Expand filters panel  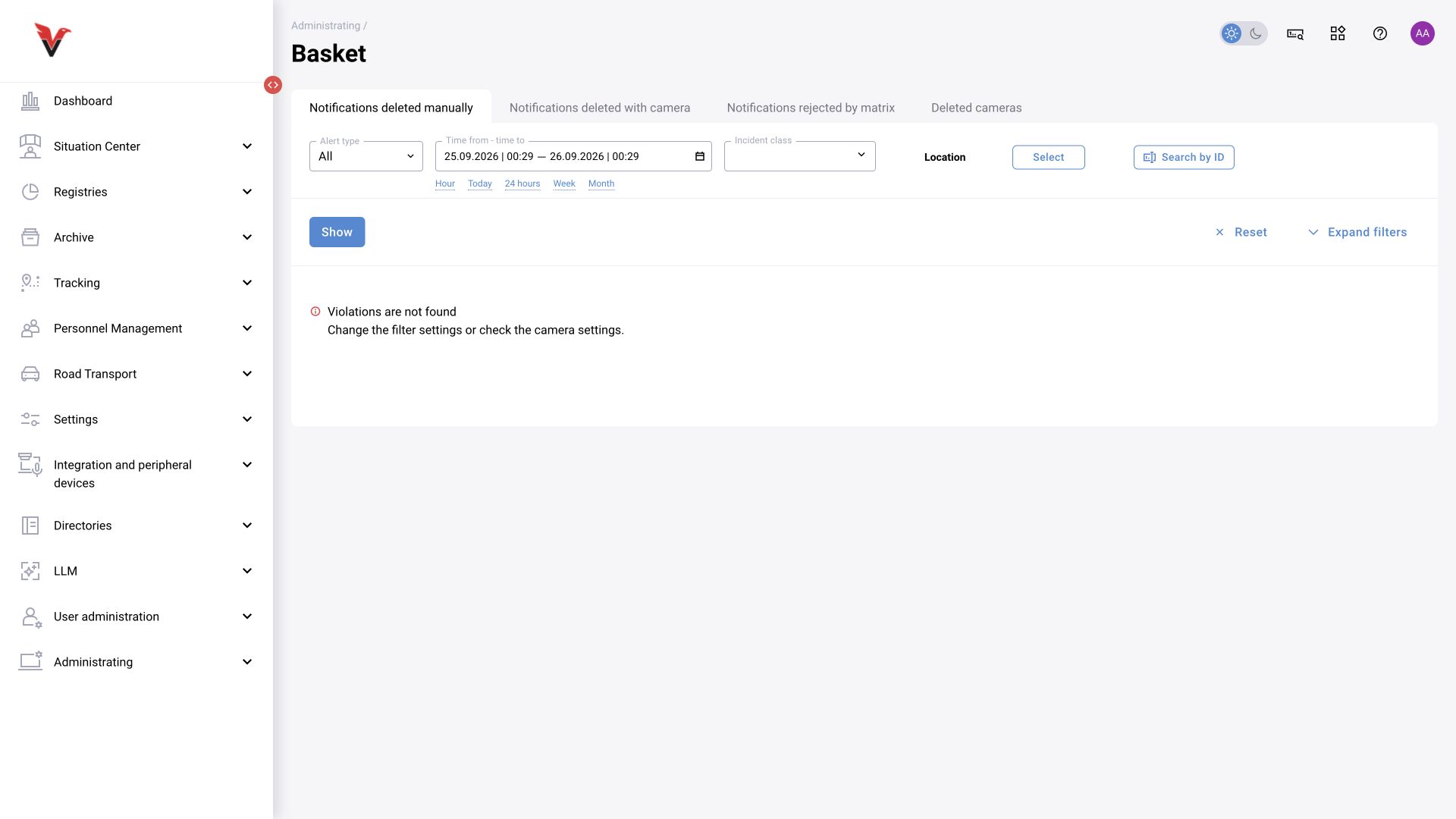[x=1357, y=232]
